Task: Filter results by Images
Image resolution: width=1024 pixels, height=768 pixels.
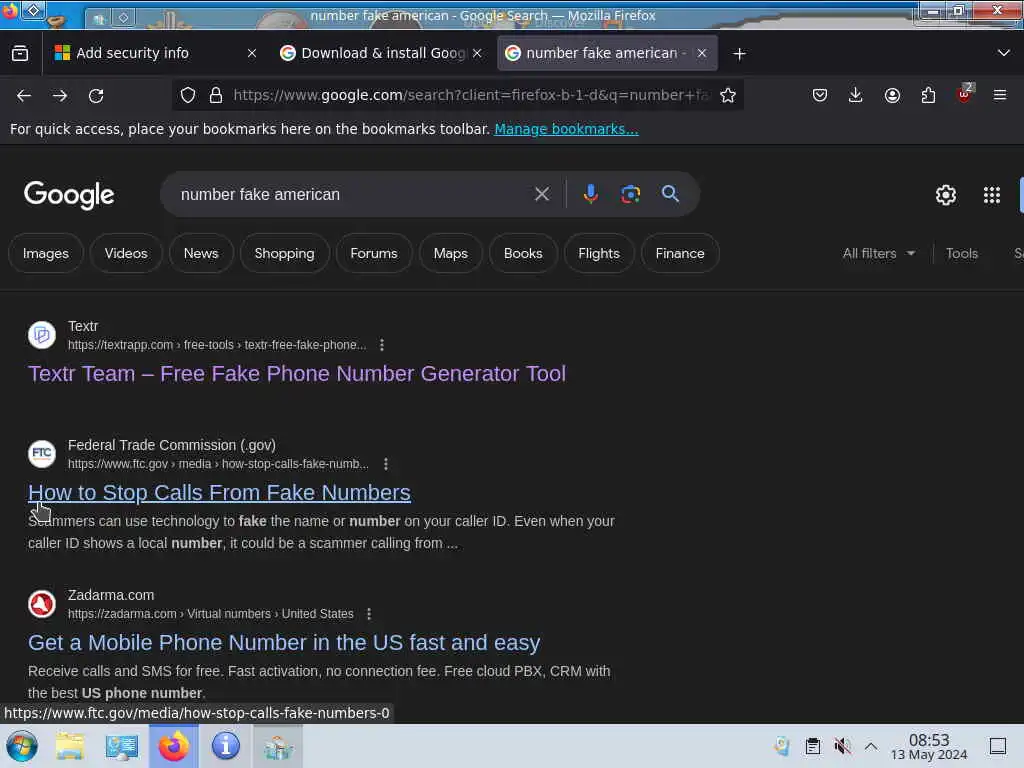Action: coord(46,253)
